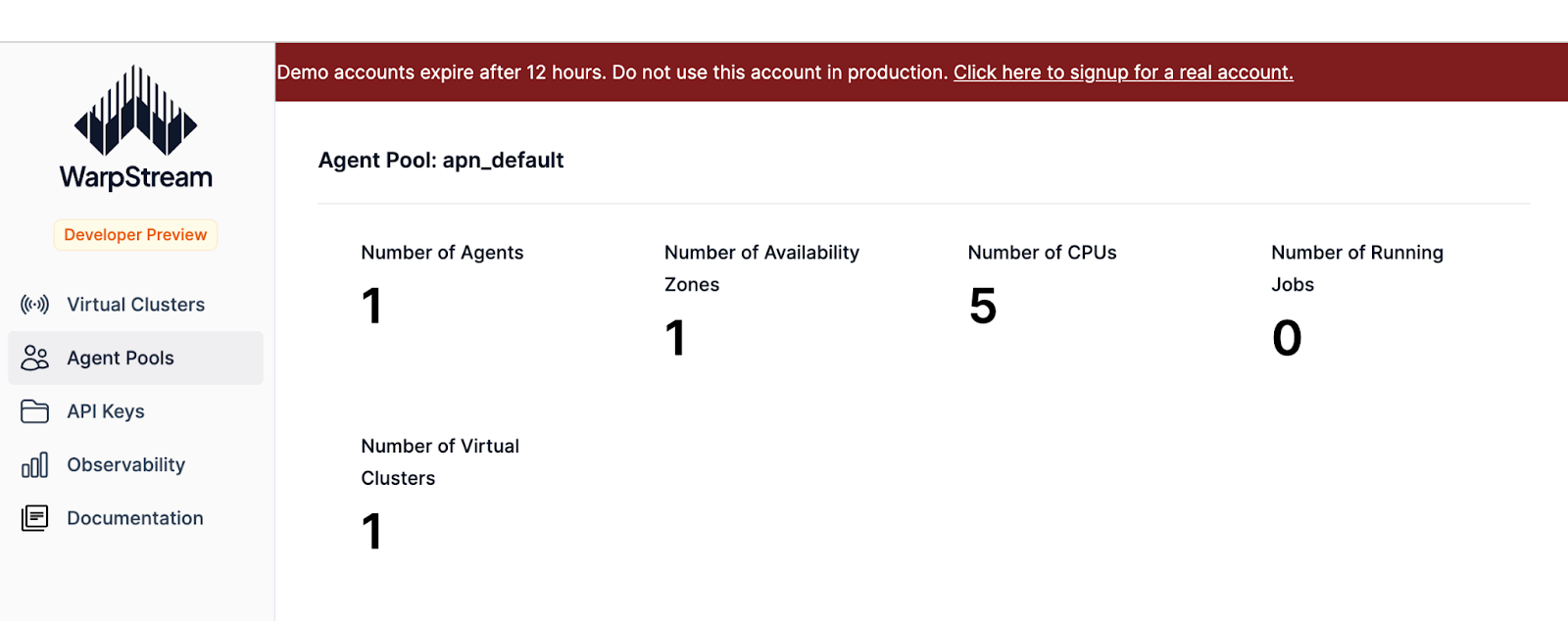Click the Developer Preview badge
This screenshot has width=1568, height=621.
(135, 235)
